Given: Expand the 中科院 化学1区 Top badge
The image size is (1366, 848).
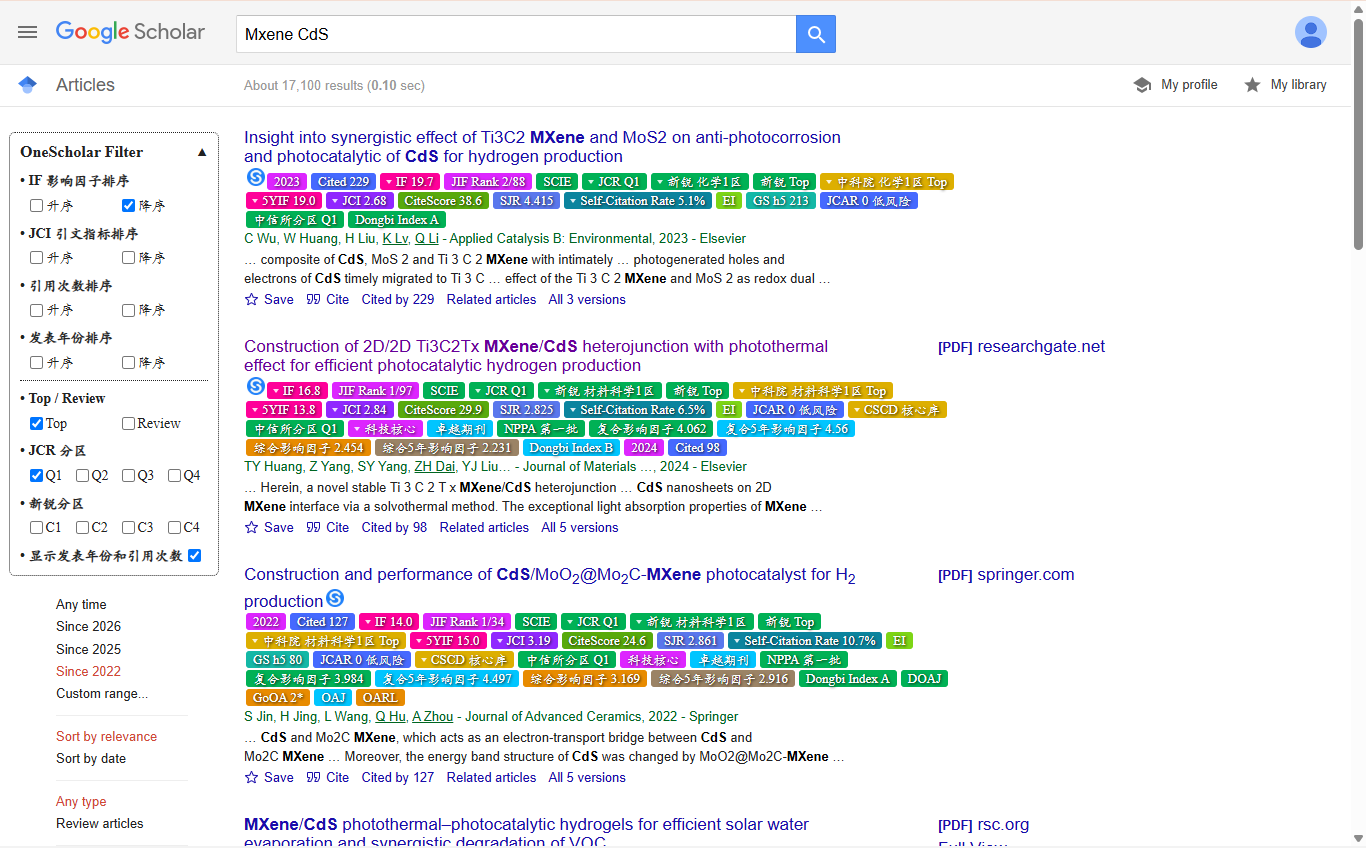Looking at the screenshot, I should pos(887,182).
